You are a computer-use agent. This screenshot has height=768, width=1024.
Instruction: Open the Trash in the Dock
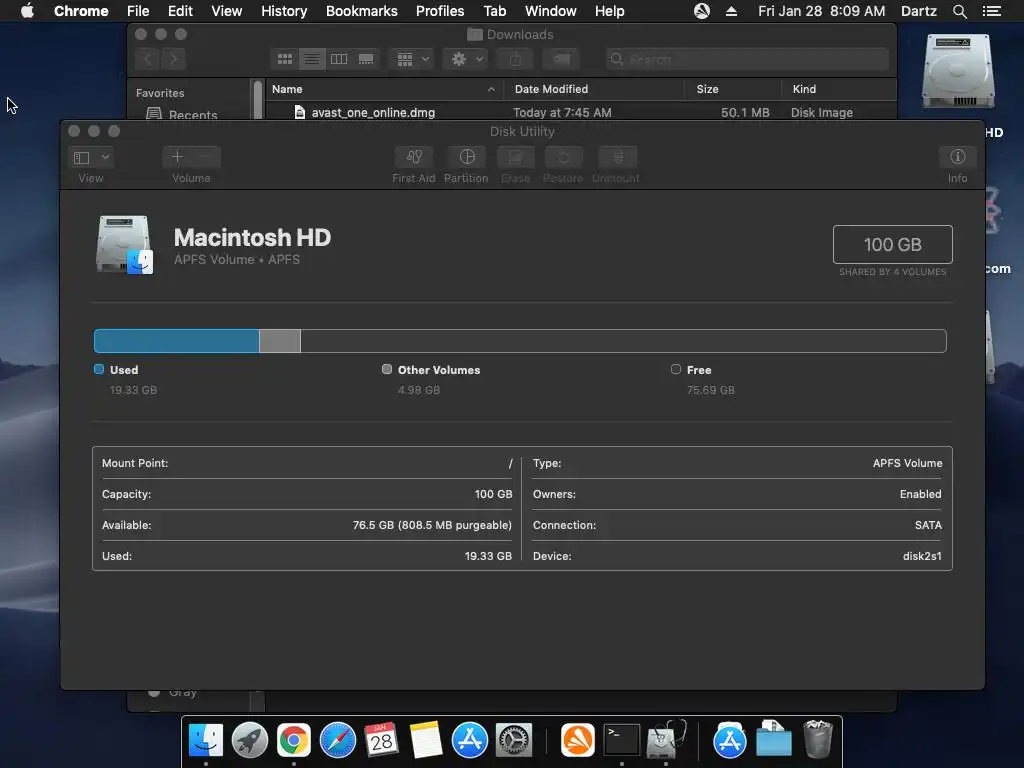click(x=817, y=739)
